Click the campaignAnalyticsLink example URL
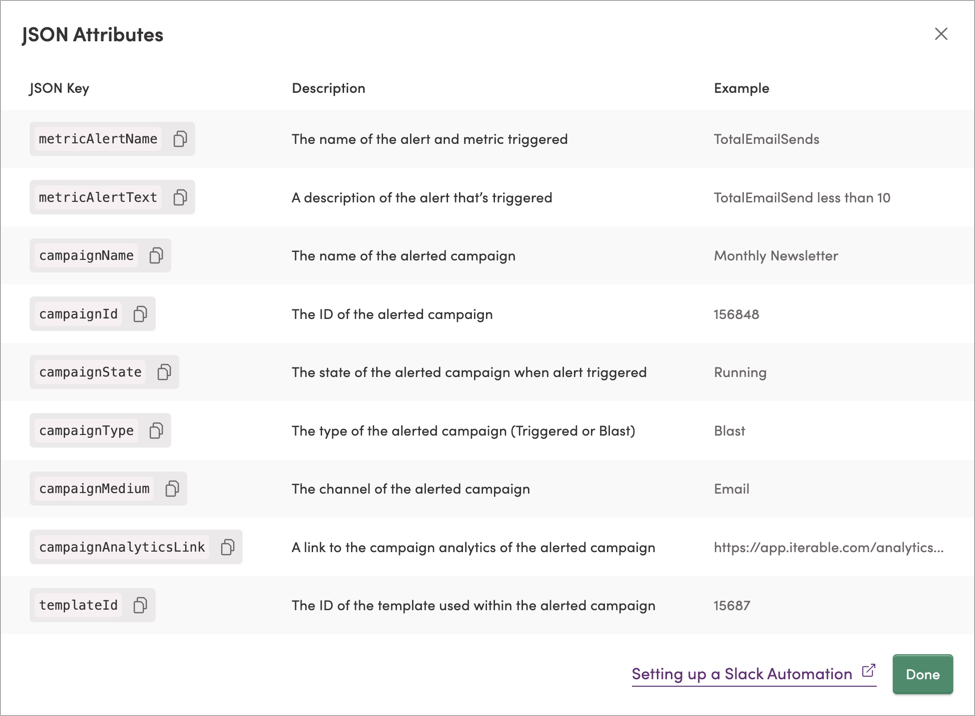Image resolution: width=975 pixels, height=716 pixels. coord(831,547)
